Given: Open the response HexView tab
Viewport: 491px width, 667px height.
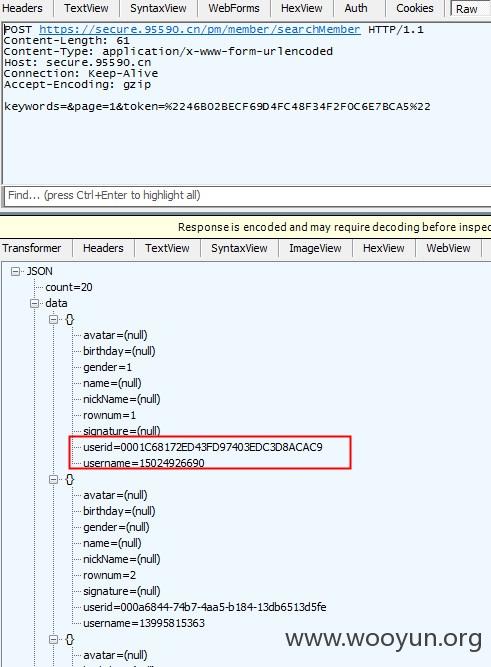Looking at the screenshot, I should tap(383, 248).
